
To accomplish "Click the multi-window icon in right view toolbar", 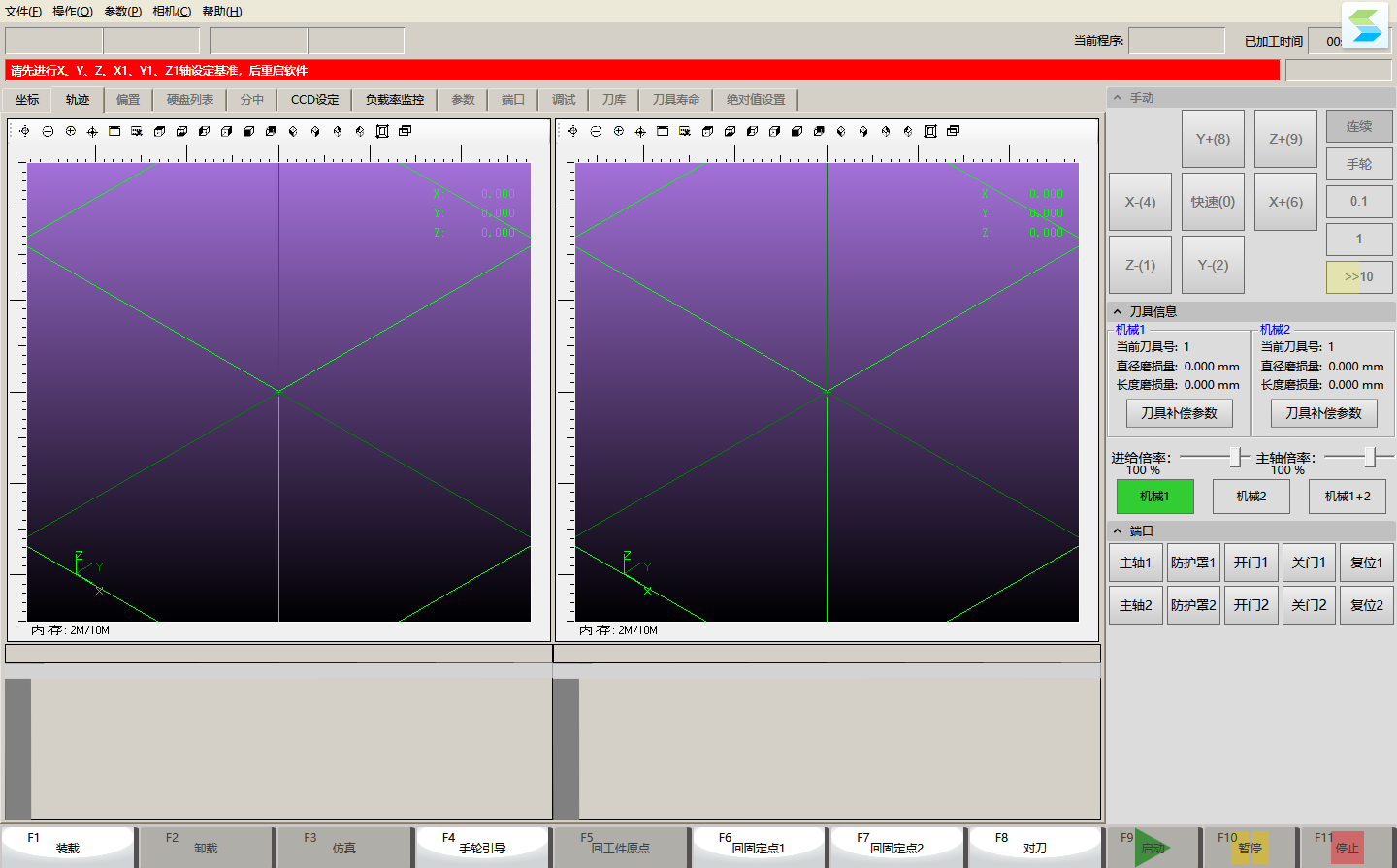I will 953,131.
